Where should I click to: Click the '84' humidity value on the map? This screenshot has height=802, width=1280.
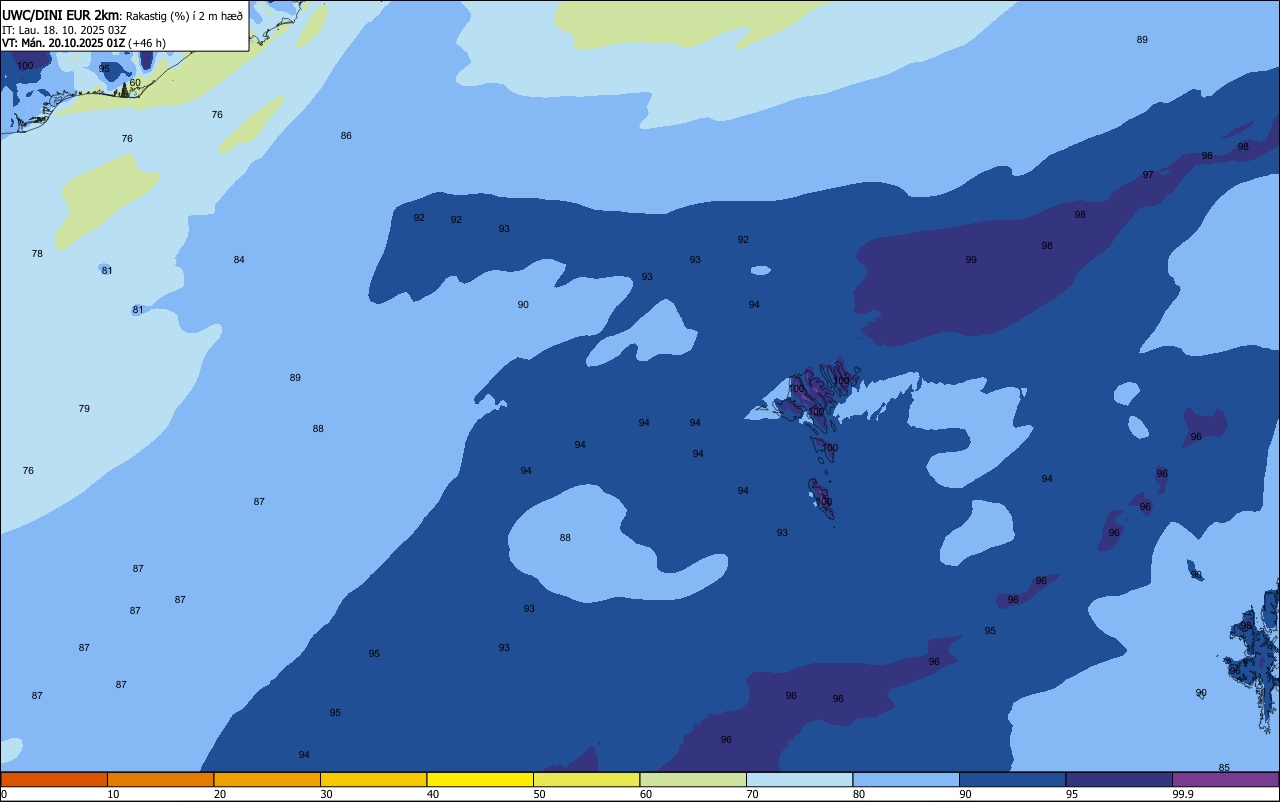(x=239, y=260)
